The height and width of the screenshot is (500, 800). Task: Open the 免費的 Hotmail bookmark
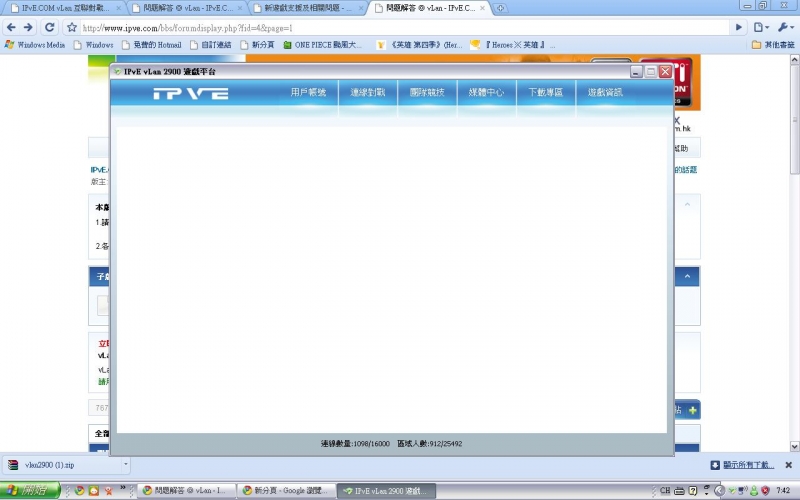click(152, 45)
